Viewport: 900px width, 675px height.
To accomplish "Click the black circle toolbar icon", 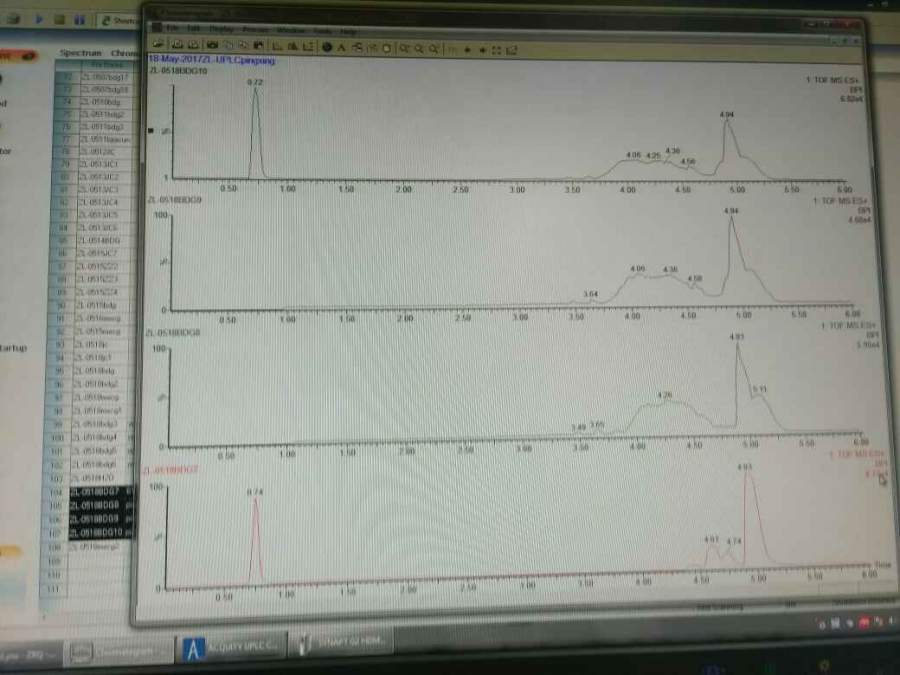I will pos(327,48).
